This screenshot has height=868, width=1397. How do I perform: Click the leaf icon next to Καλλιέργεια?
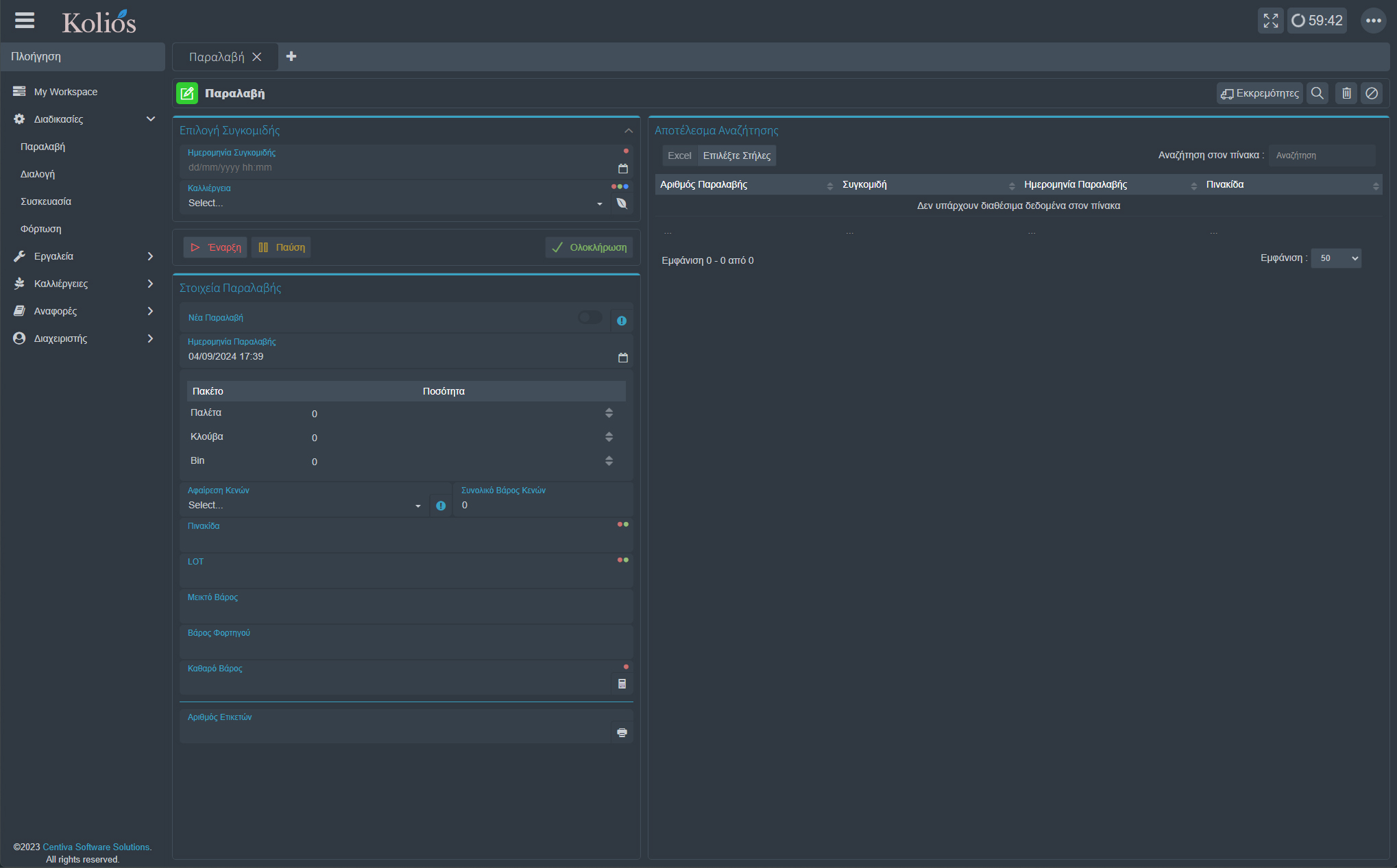click(x=622, y=203)
